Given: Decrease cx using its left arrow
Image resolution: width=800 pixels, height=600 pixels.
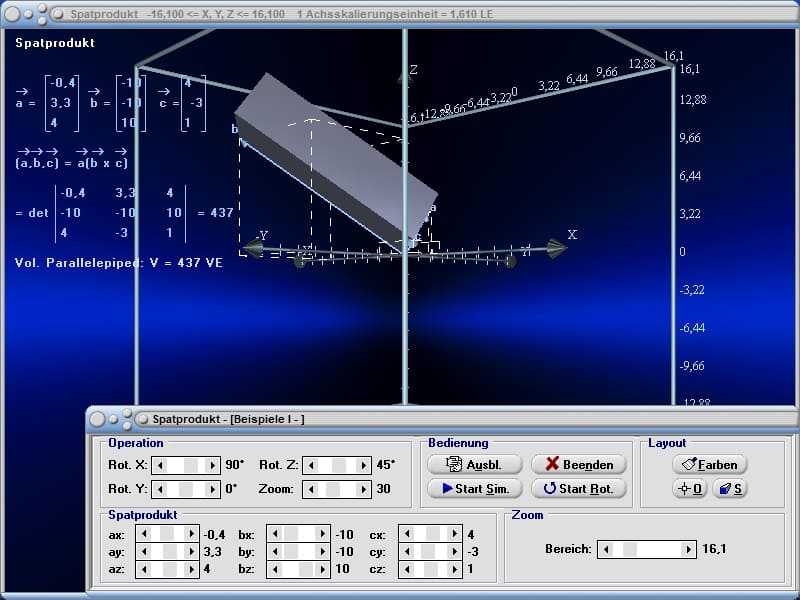Looking at the screenshot, I should 407,534.
